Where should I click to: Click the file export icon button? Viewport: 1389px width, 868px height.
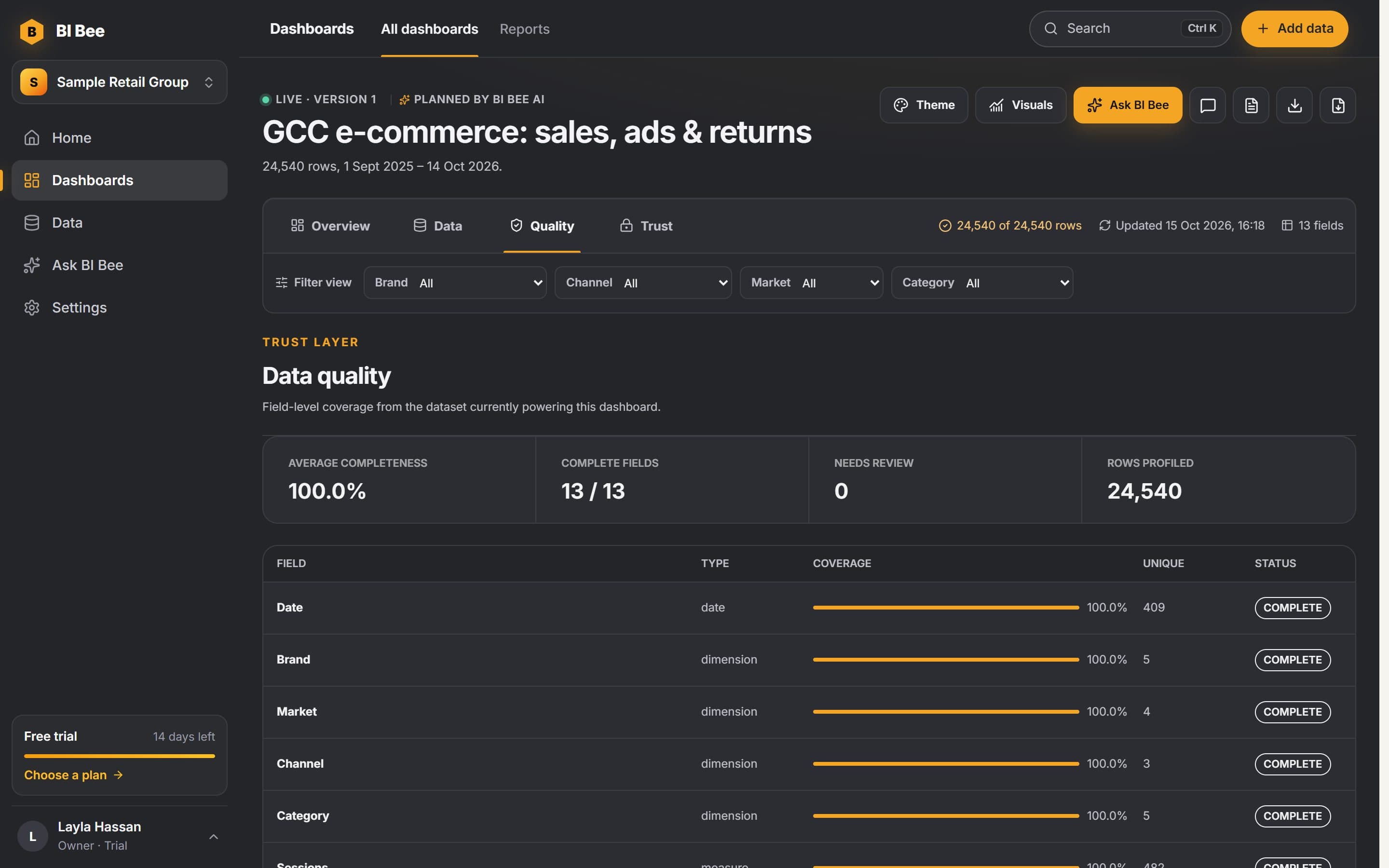1337,105
